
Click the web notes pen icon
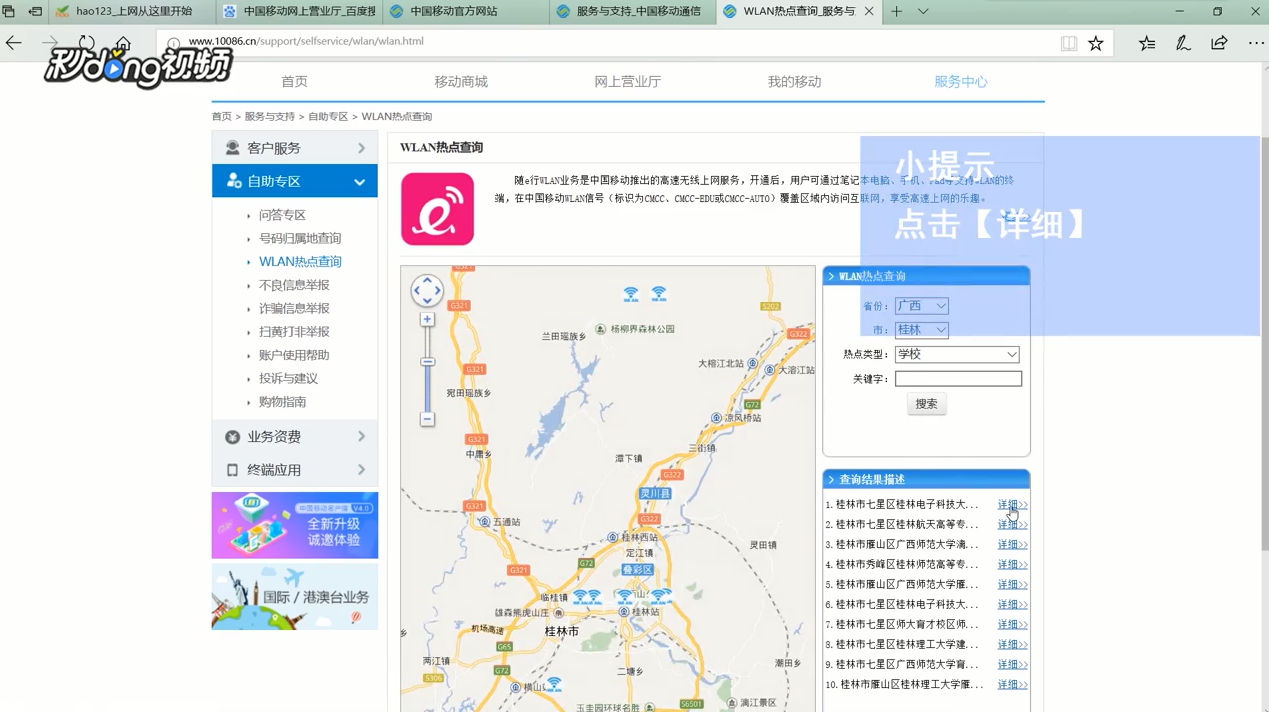pos(1183,43)
